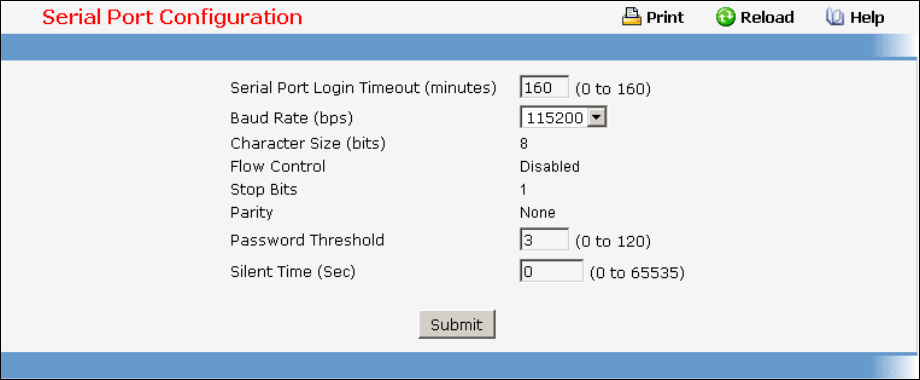920x380 pixels.
Task: Click the Stop Bits value 1
Action: click(x=523, y=189)
